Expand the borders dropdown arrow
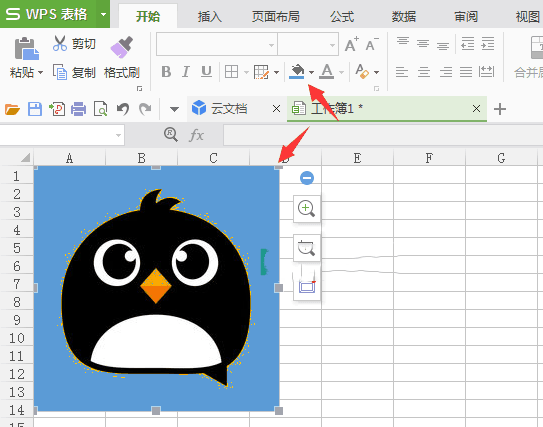This screenshot has width=543, height=427. [x=246, y=72]
